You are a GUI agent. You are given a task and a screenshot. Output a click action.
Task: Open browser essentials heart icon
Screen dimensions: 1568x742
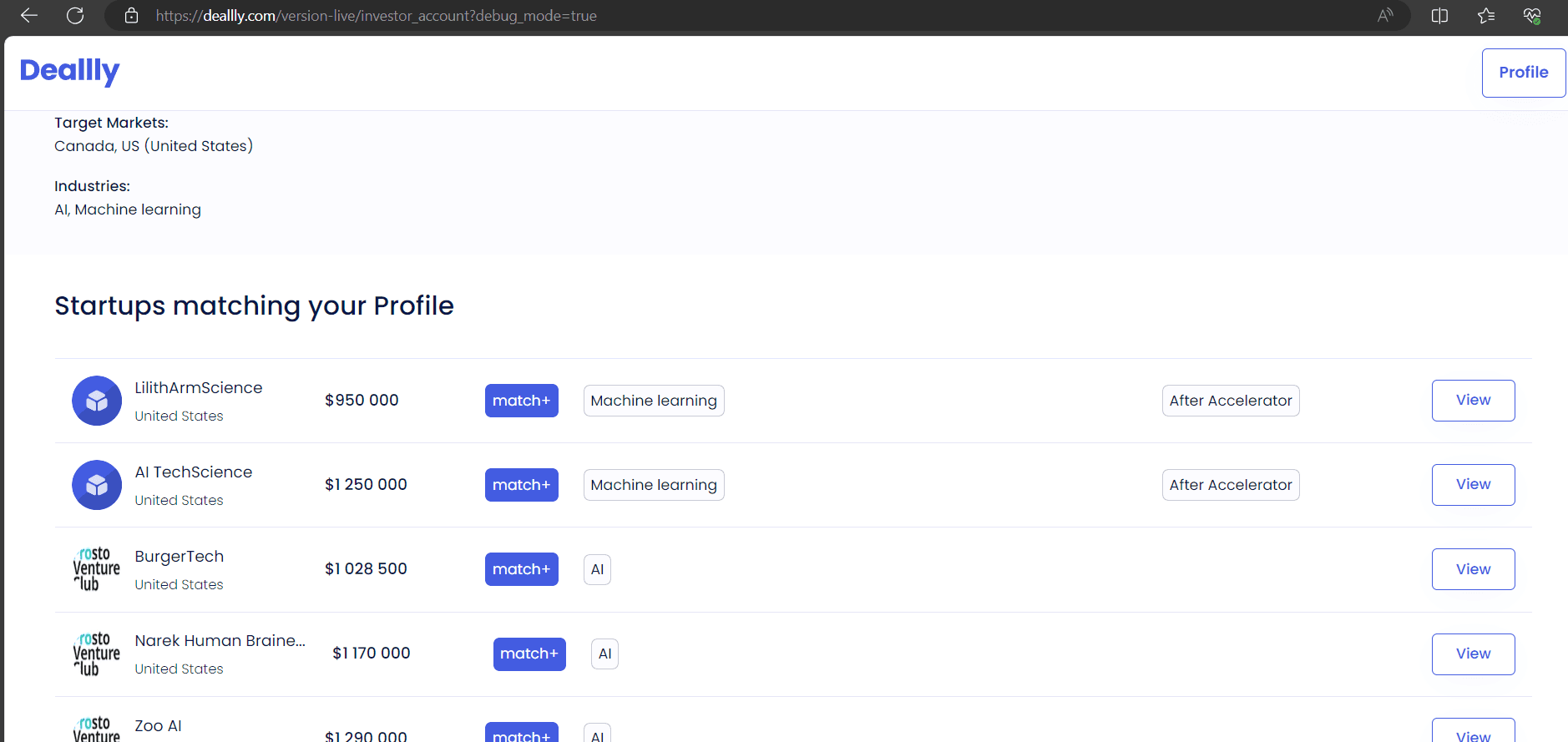pos(1532,15)
